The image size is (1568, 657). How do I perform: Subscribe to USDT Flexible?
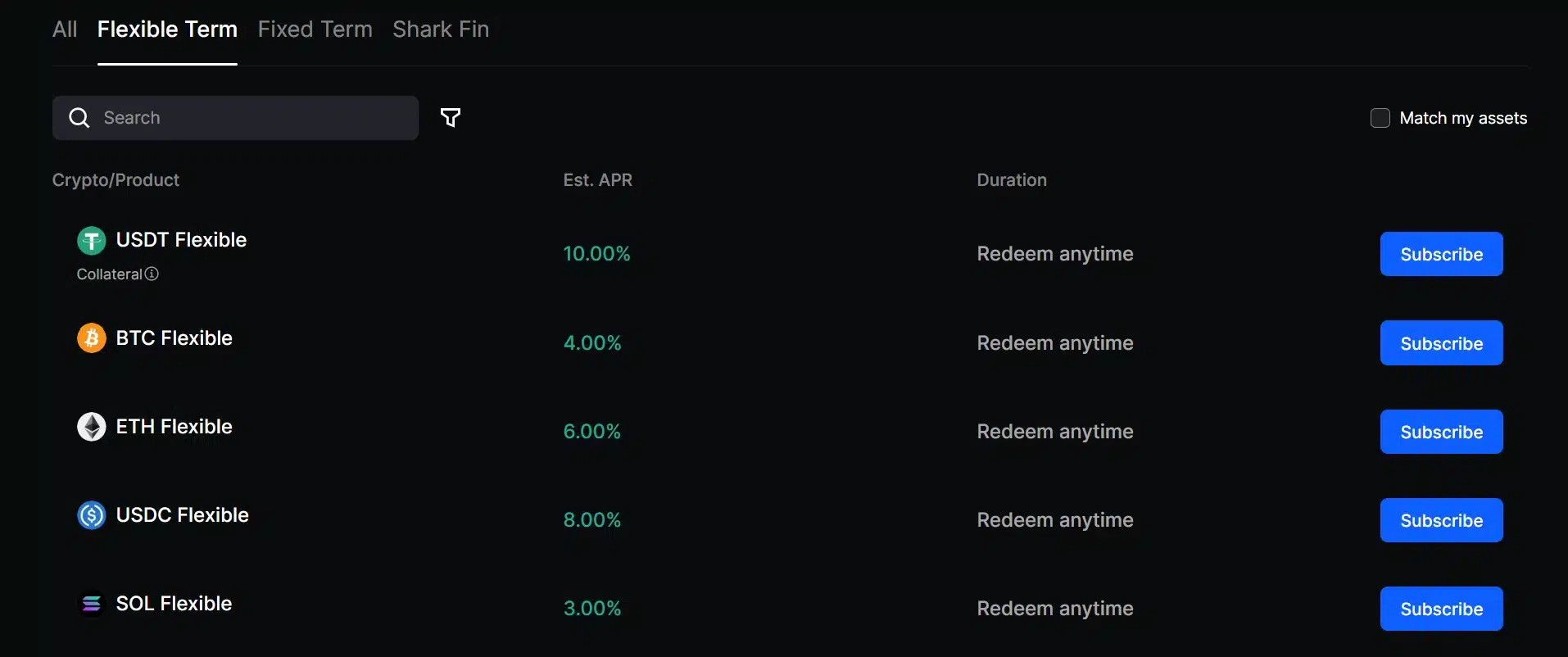[x=1441, y=254]
